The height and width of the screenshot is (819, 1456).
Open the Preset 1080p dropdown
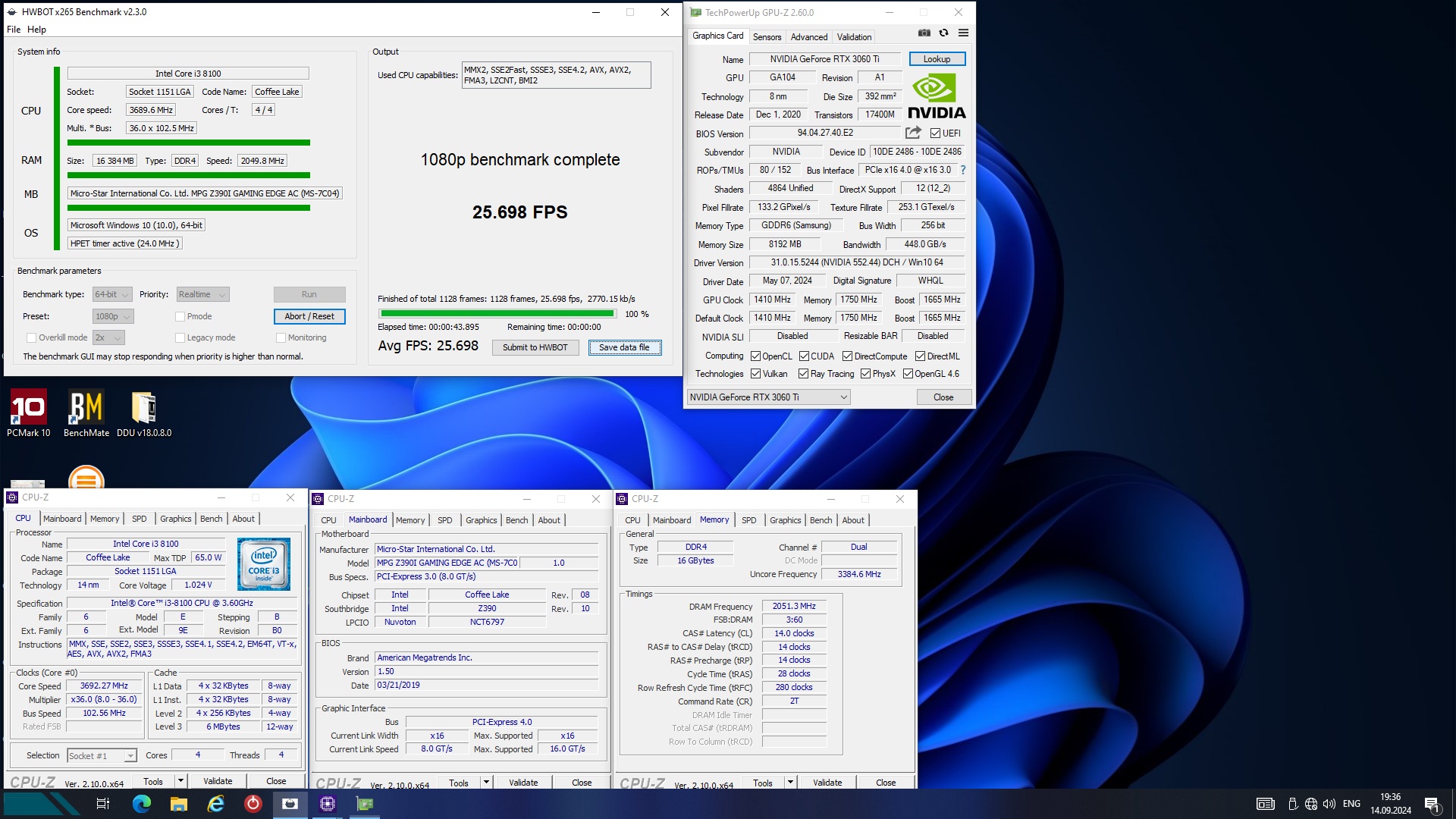[113, 316]
